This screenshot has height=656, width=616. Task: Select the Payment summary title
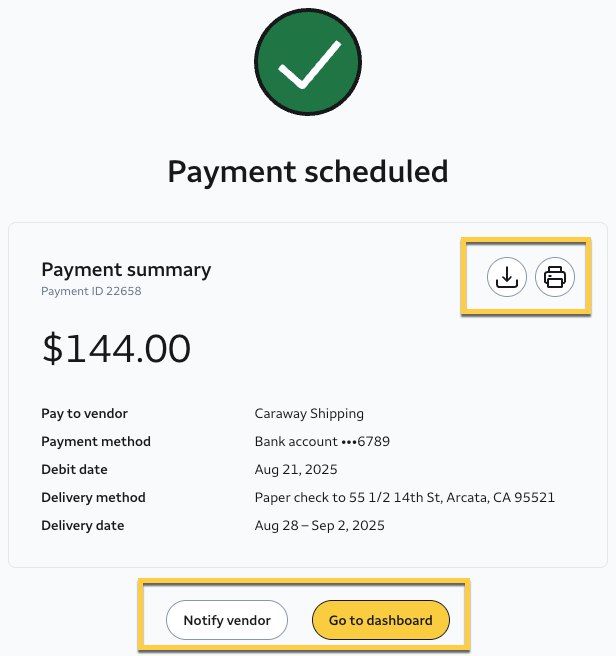click(x=126, y=269)
